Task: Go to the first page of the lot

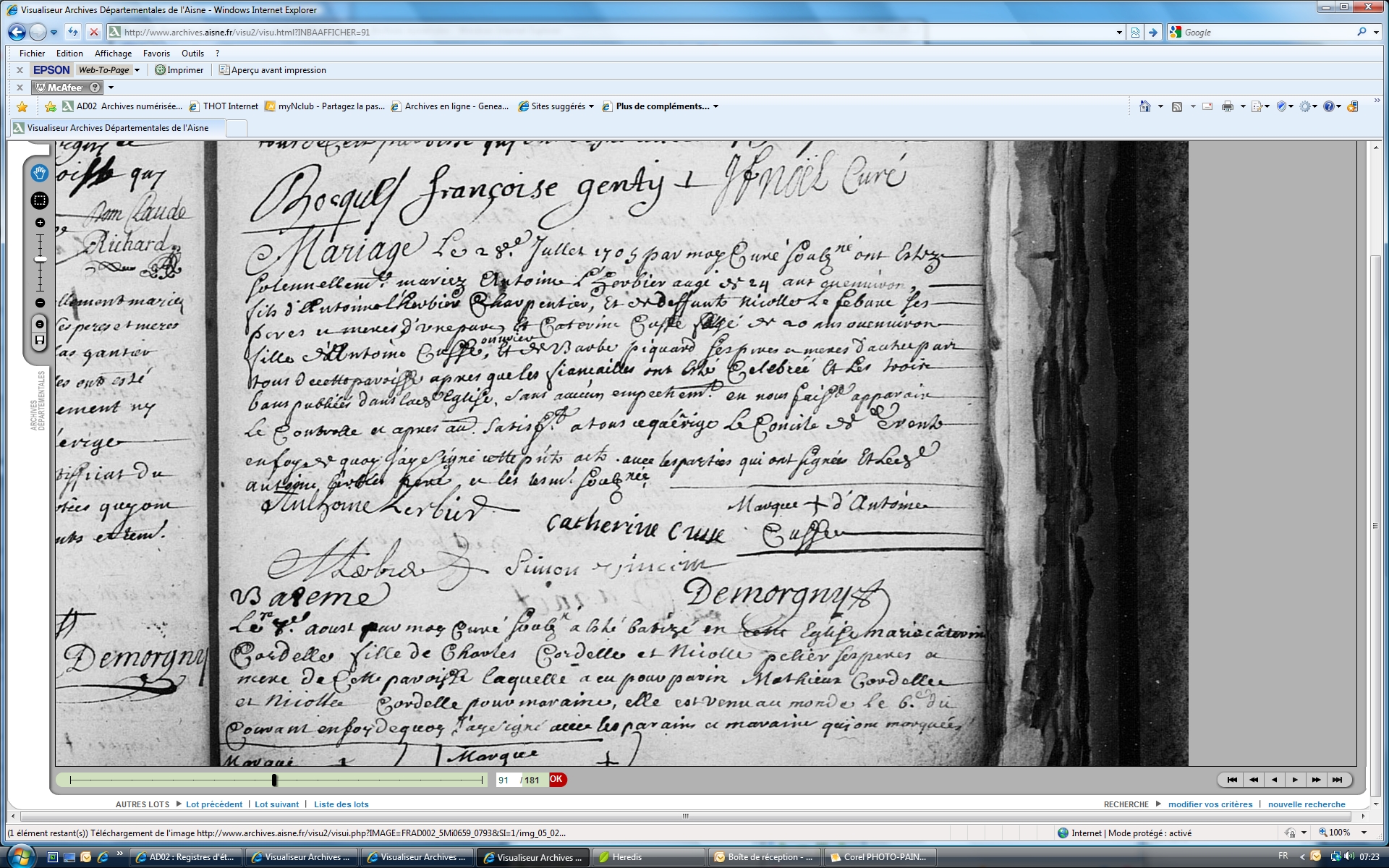Action: 1232,780
